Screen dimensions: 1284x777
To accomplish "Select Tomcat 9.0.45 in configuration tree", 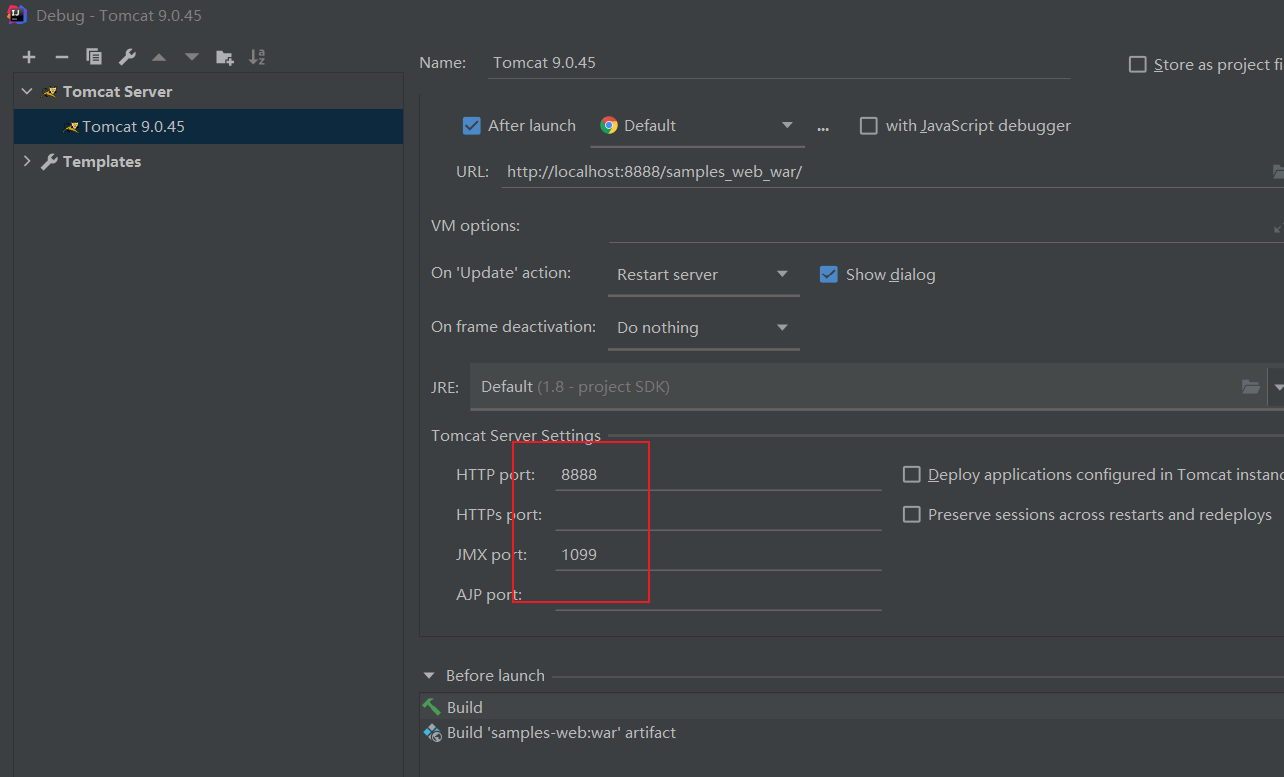I will 133,127.
